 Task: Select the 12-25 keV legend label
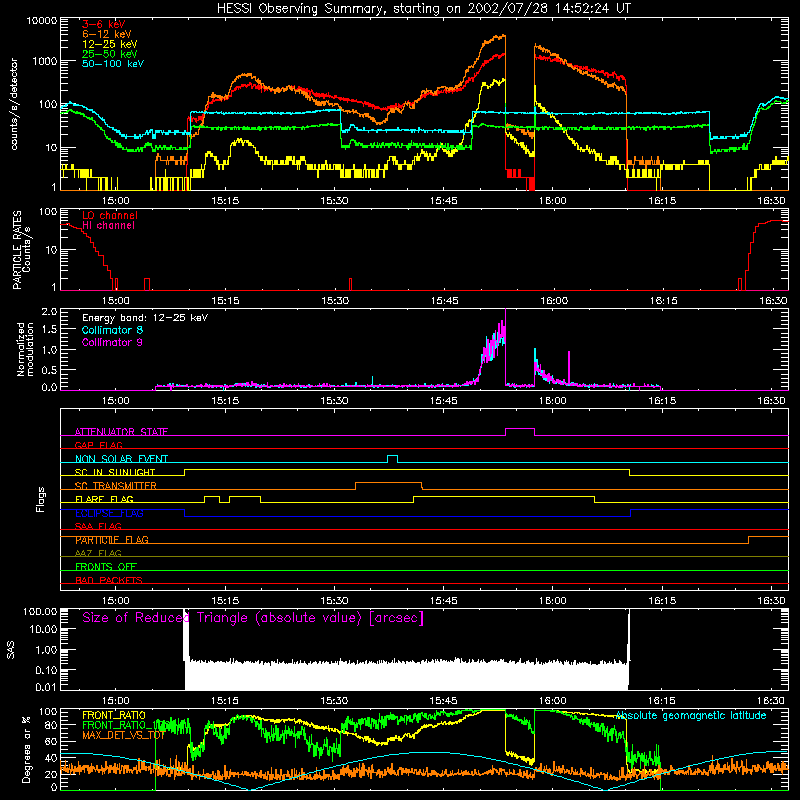tap(110, 44)
